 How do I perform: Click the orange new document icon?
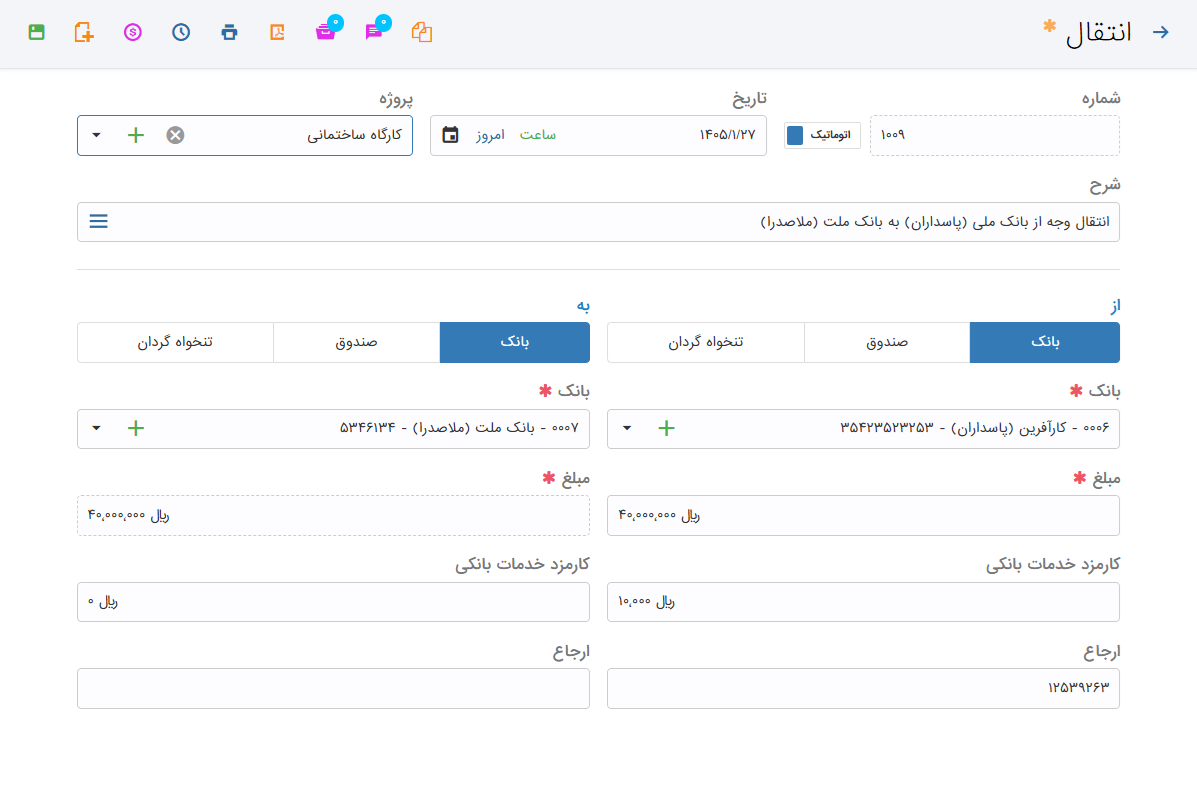coord(84,32)
